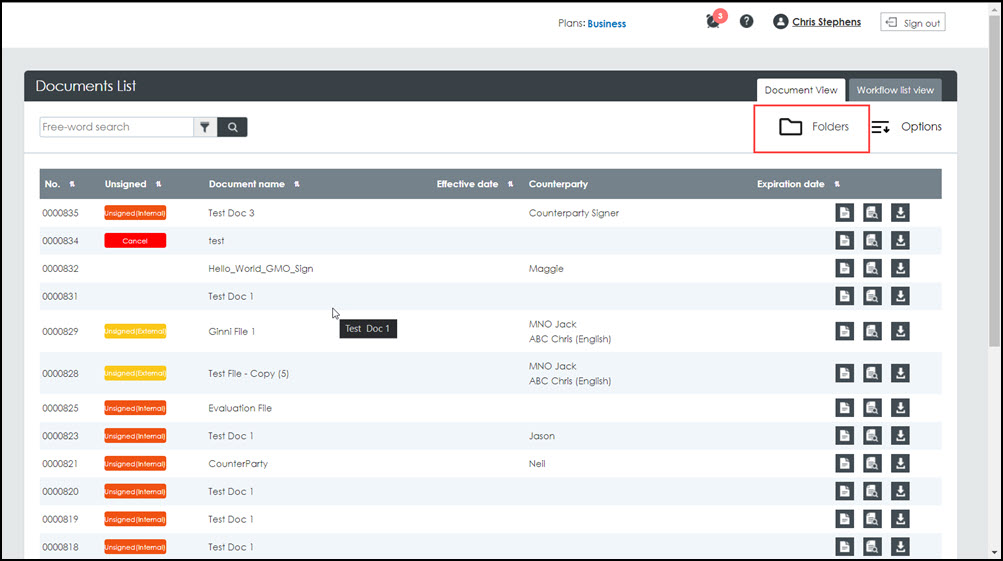Preview document 0000834 with magnifier icon
1003x561 pixels.
(x=872, y=241)
